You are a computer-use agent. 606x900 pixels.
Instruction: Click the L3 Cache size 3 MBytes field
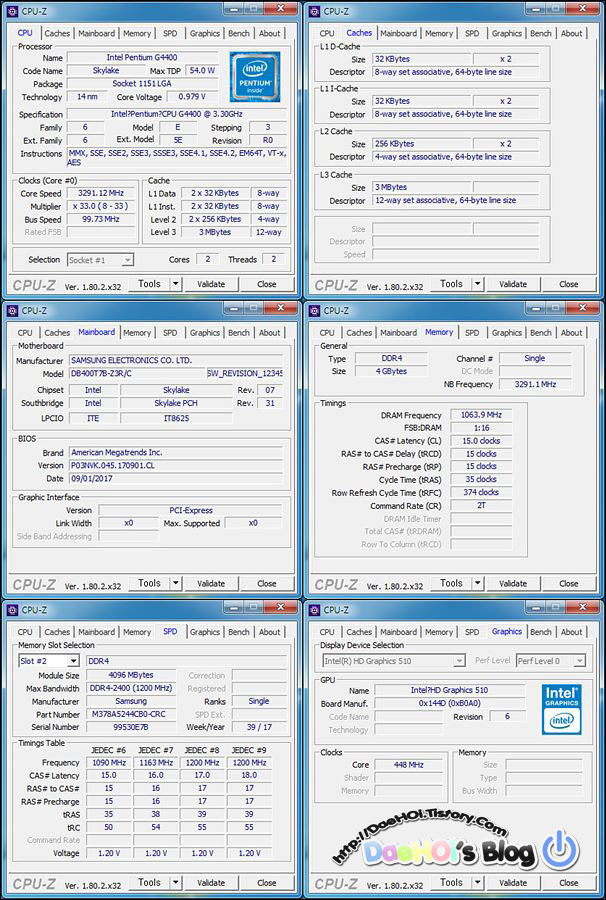421,187
